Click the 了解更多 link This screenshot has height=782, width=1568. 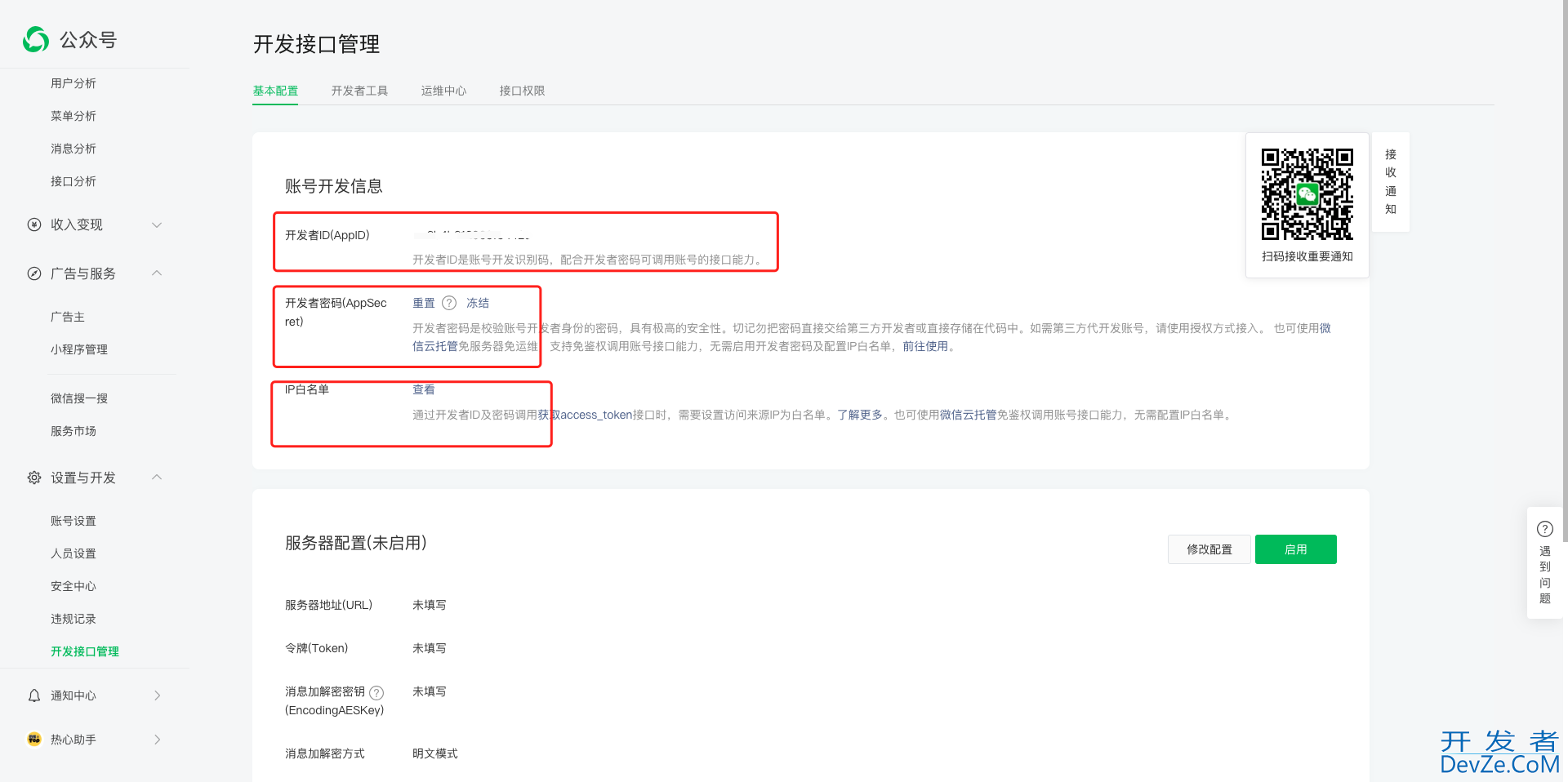pos(860,415)
